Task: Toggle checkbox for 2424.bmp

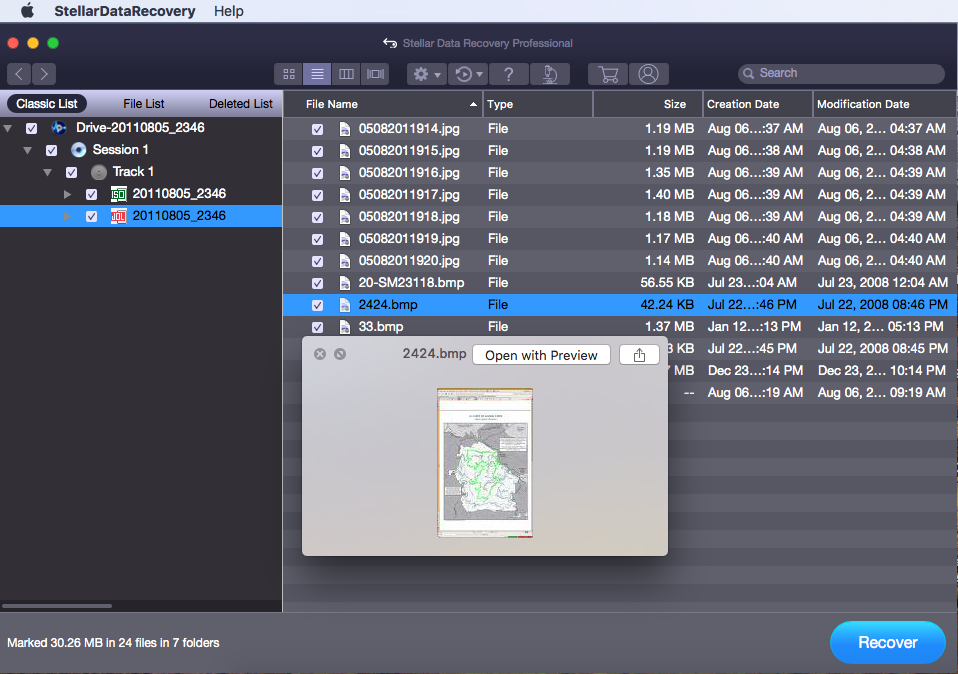Action: pyautogui.click(x=317, y=305)
